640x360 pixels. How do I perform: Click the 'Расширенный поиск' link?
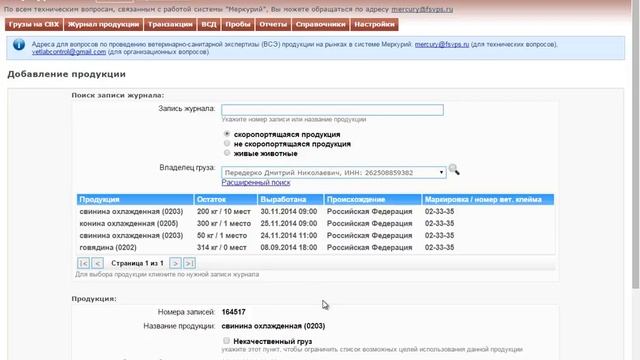click(x=256, y=182)
